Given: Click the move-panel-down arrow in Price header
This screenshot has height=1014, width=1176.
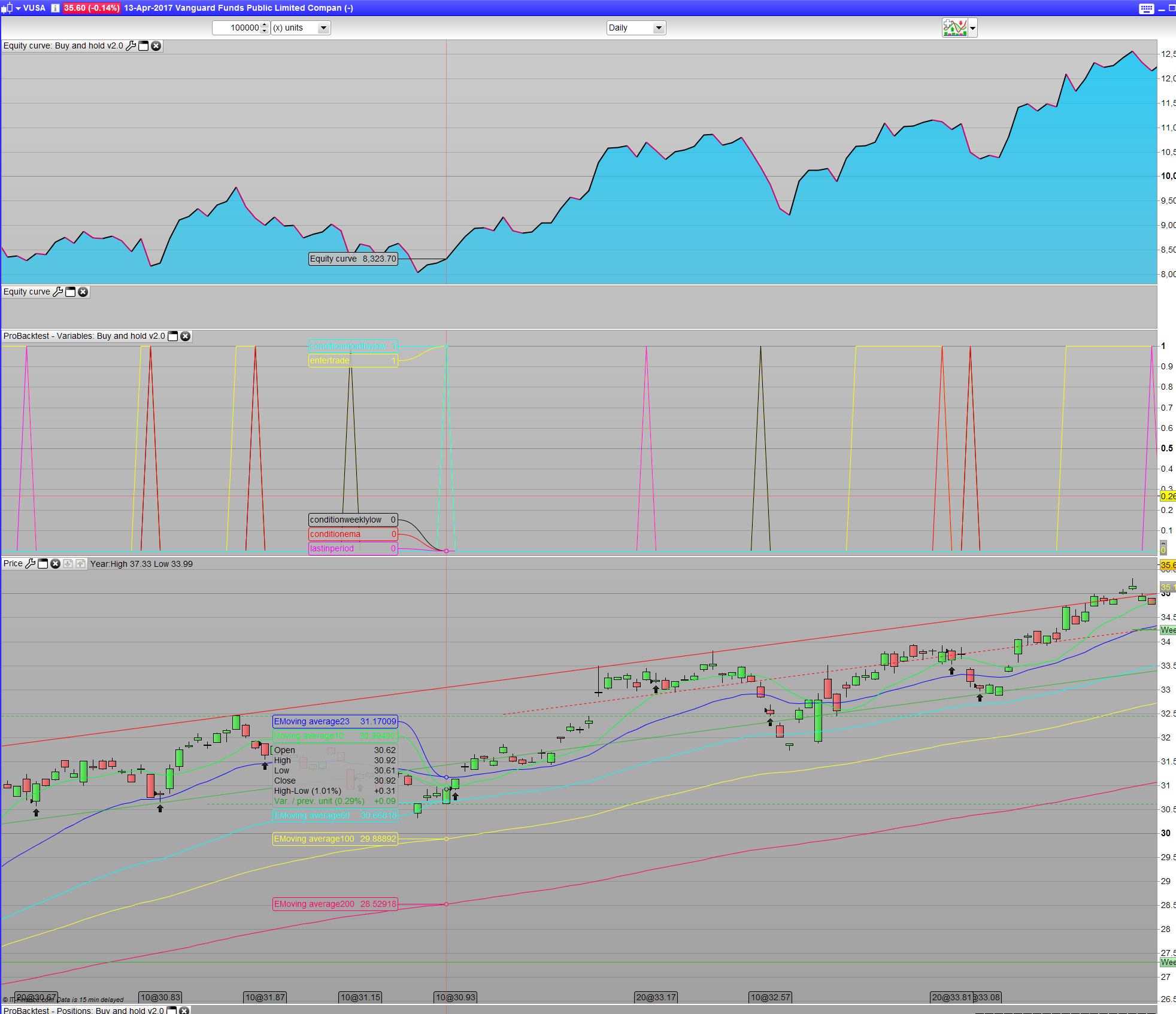Looking at the screenshot, I should [x=68, y=563].
